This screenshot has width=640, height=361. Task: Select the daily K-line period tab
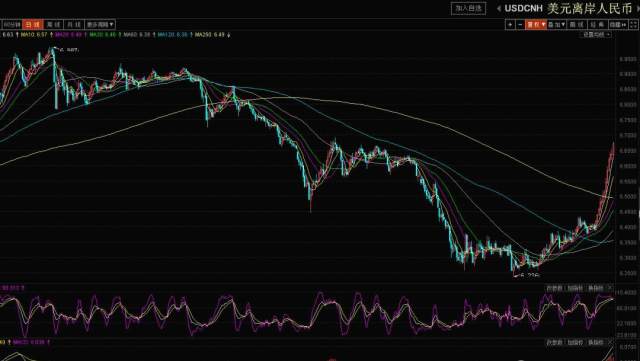[33, 25]
